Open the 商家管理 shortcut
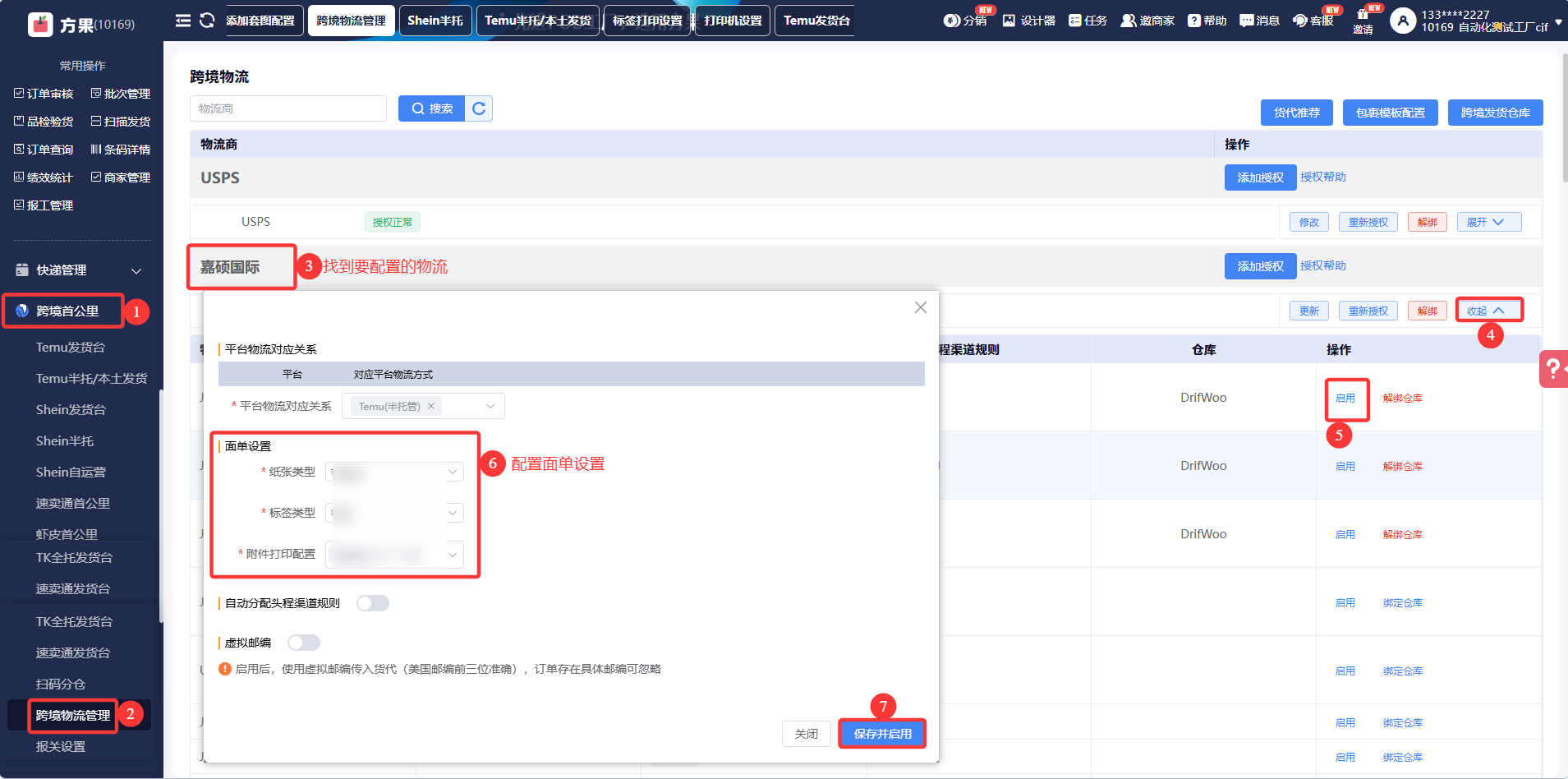1568x779 pixels. tap(121, 177)
